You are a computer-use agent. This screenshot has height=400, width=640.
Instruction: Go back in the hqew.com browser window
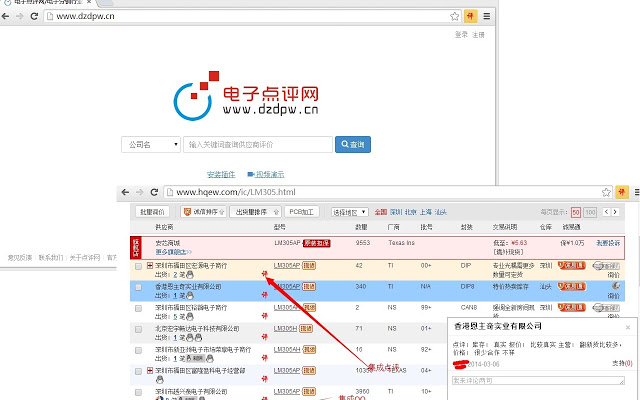[125, 192]
